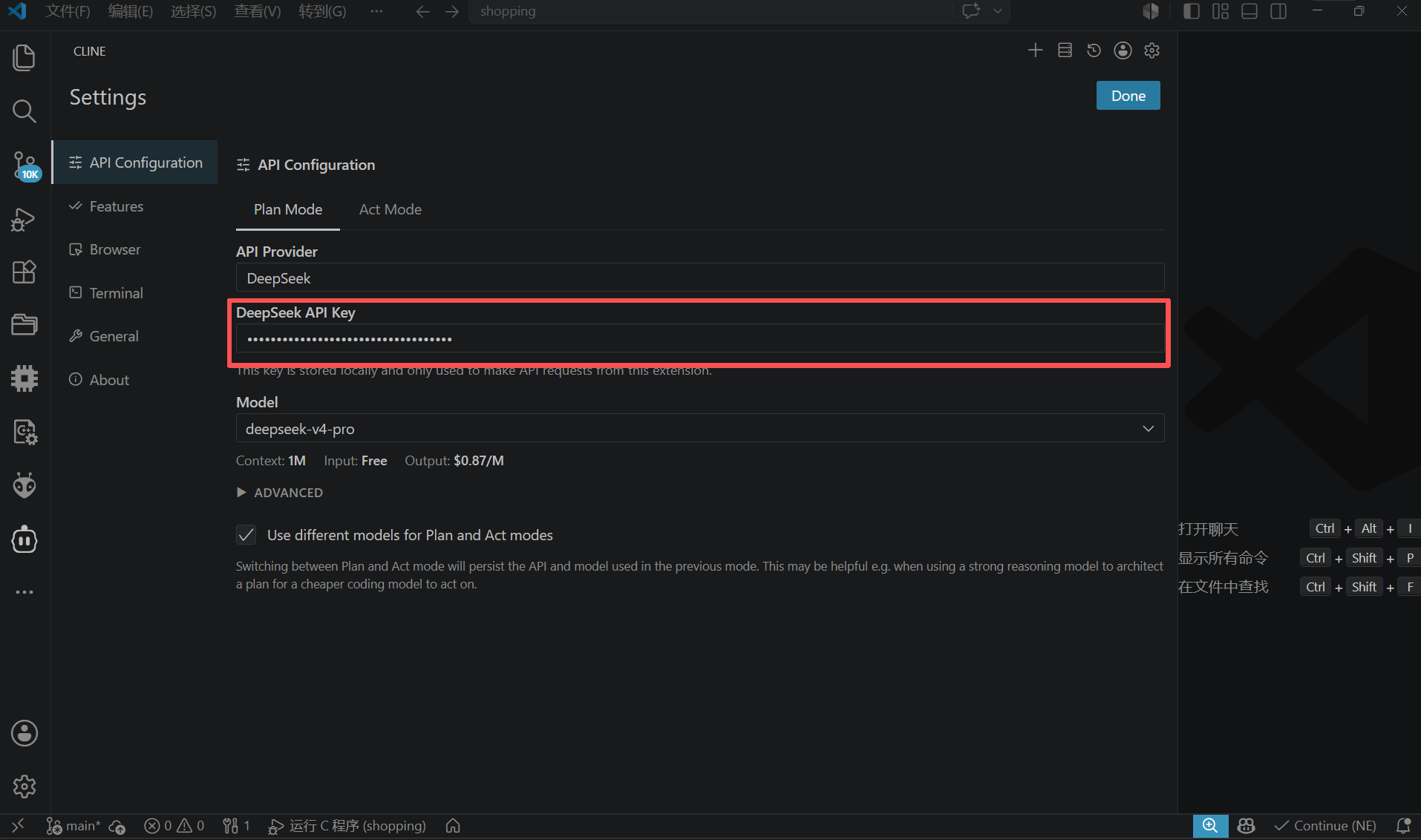
Task: Open the title bar menu overflow ellipsis
Action: point(376,11)
